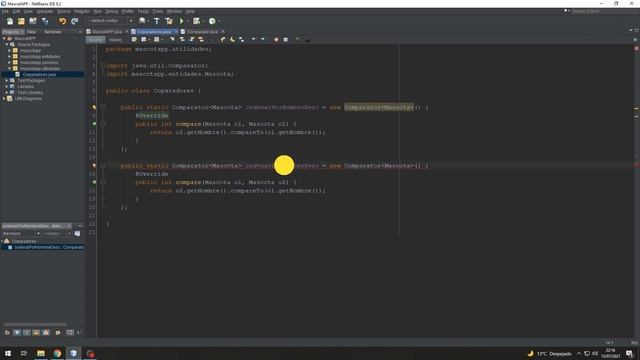Undo the last edit
The image size is (640, 360).
62,21
